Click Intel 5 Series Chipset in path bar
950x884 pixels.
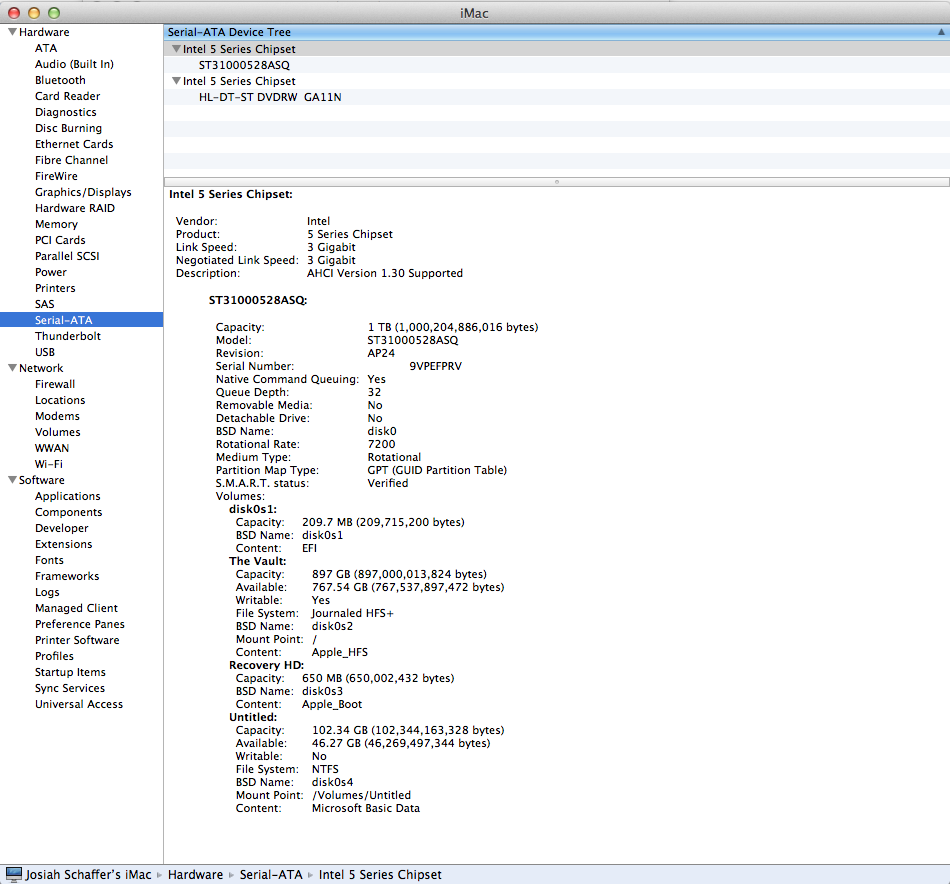click(x=380, y=875)
